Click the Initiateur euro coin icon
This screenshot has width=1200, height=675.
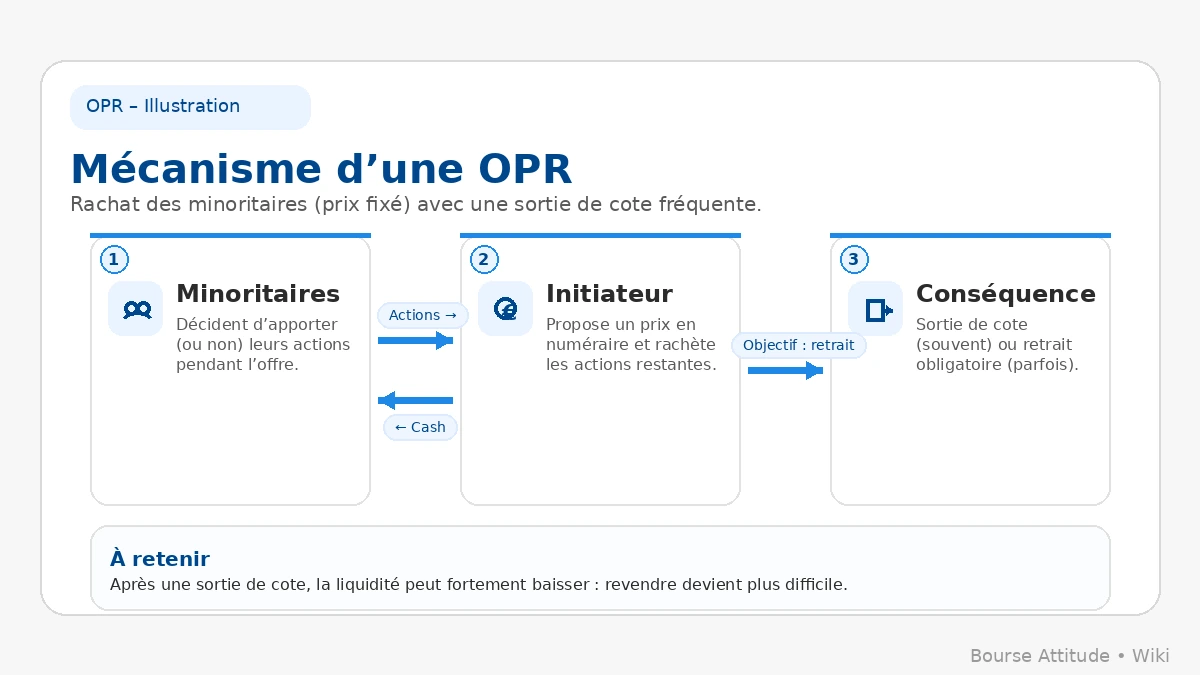(506, 309)
